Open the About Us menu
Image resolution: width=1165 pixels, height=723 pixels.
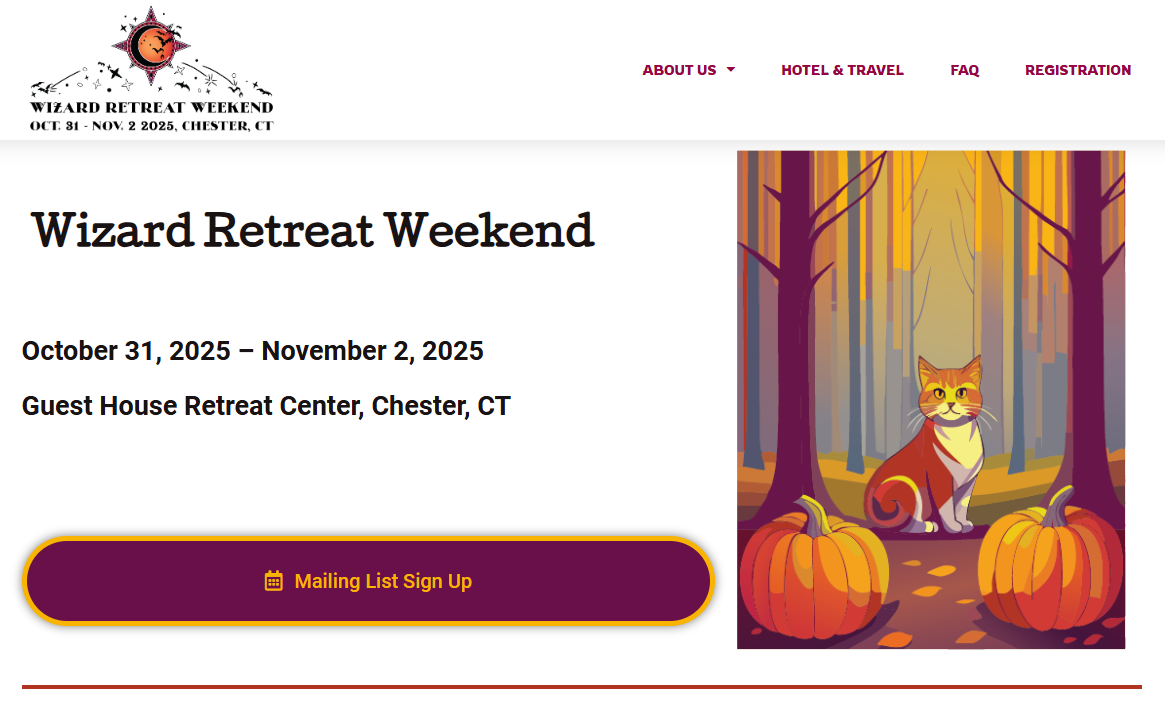click(x=679, y=70)
